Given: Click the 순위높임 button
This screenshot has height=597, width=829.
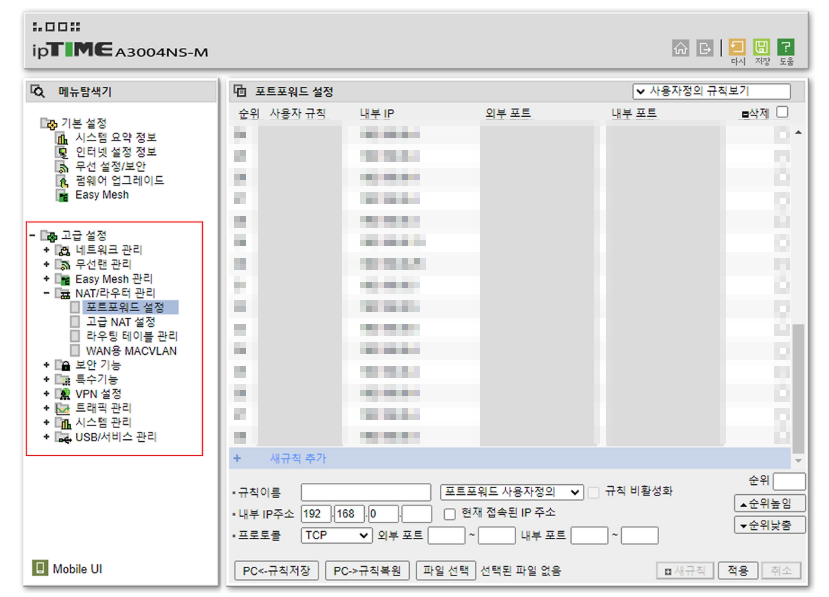Looking at the screenshot, I should [x=770, y=503].
